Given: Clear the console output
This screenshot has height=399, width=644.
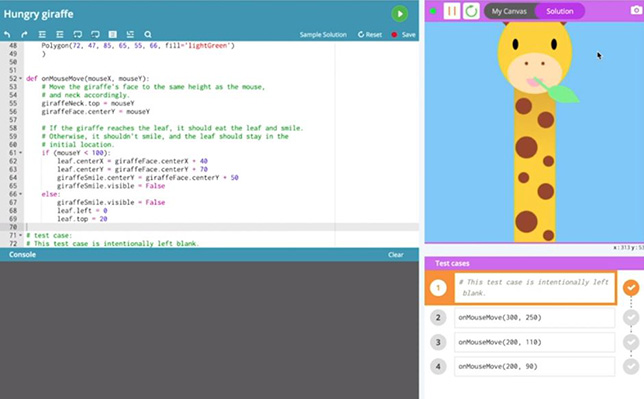Looking at the screenshot, I should point(396,255).
